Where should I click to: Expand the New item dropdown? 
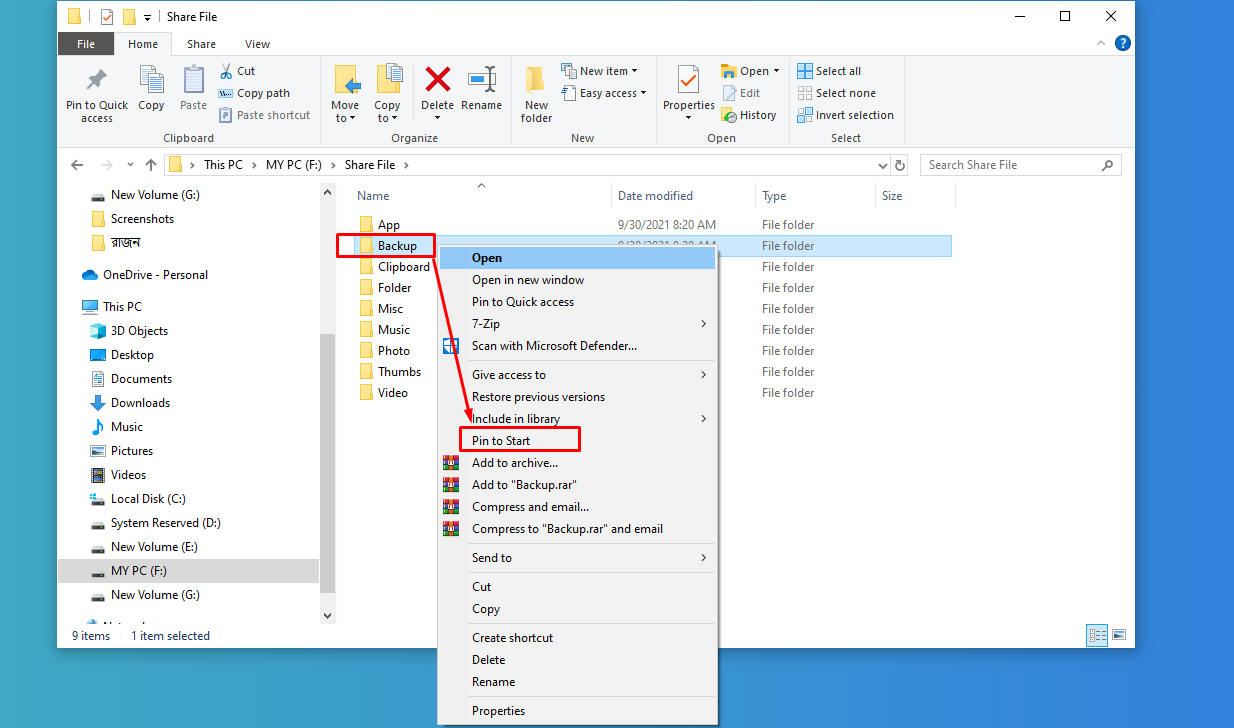click(603, 70)
